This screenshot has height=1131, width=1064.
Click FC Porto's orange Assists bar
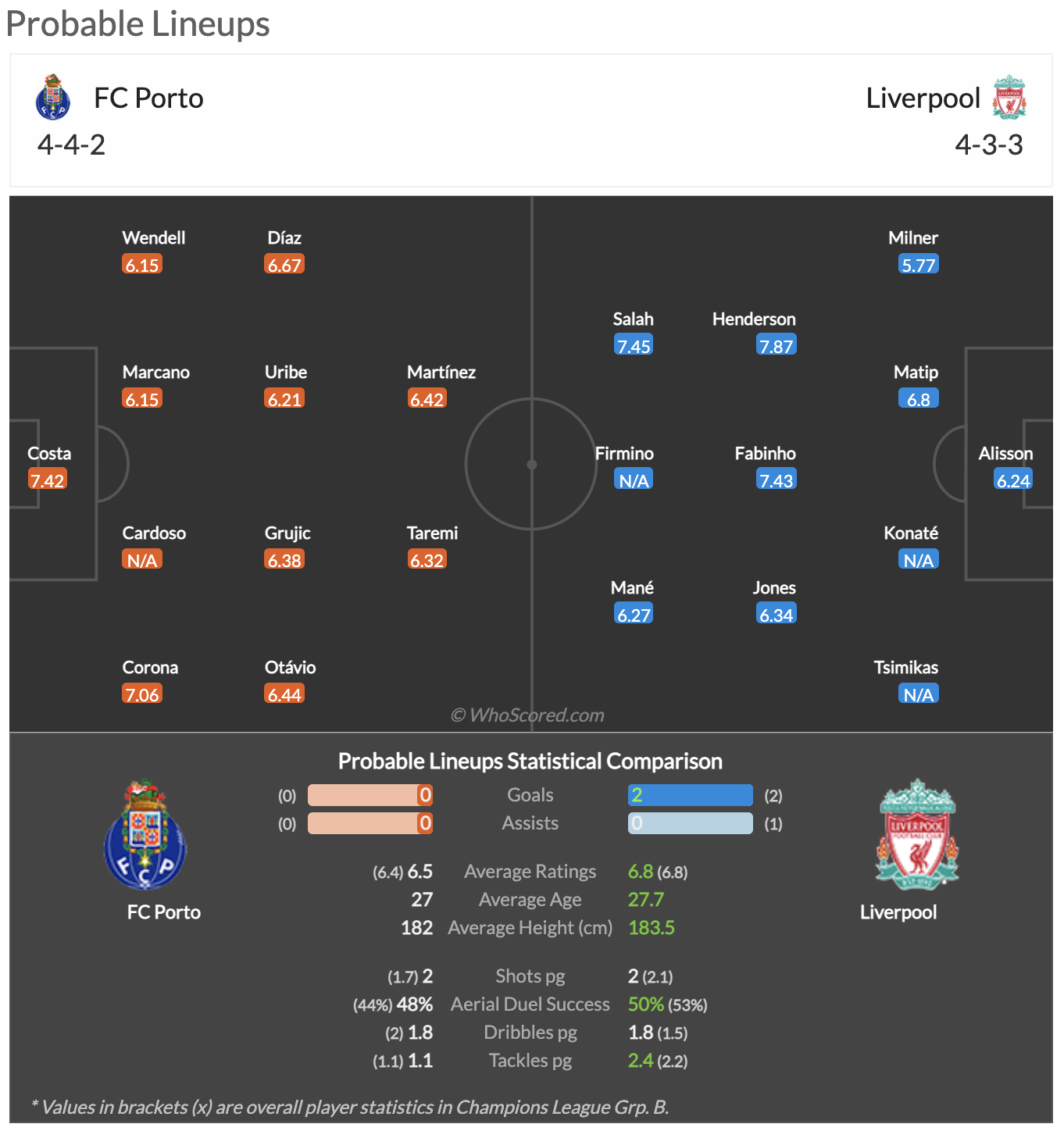click(370, 823)
